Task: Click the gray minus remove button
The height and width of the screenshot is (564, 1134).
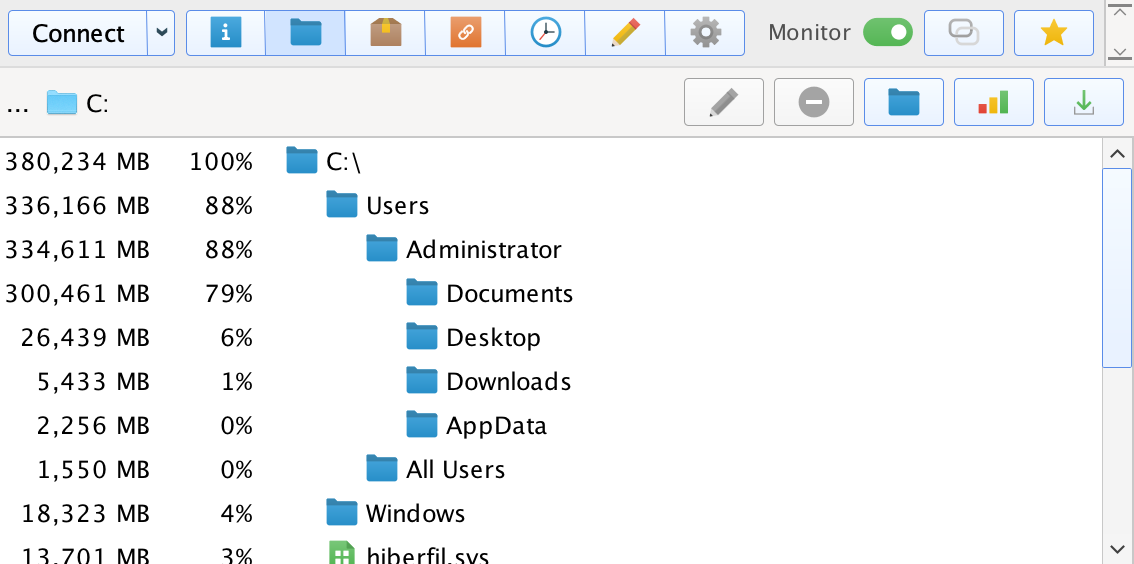Action: click(814, 102)
